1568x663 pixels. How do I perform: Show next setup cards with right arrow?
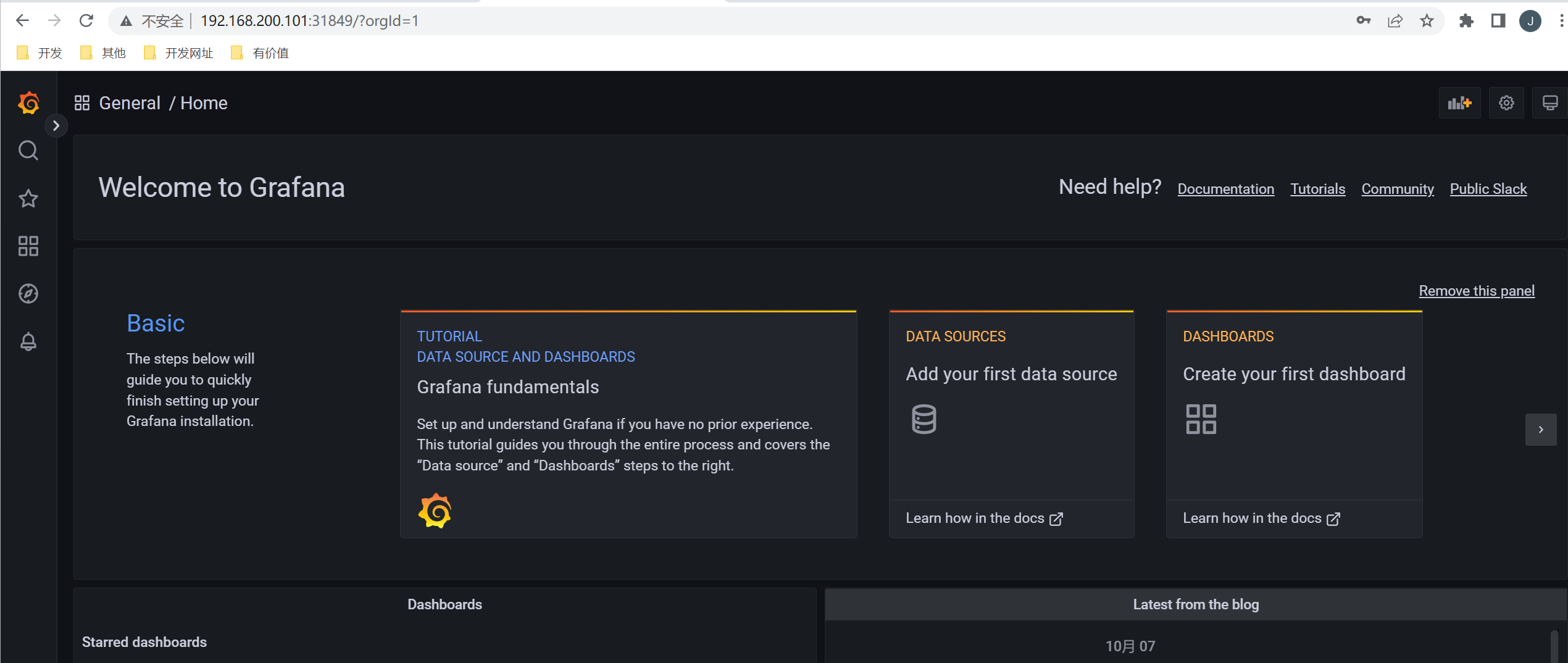click(x=1541, y=430)
